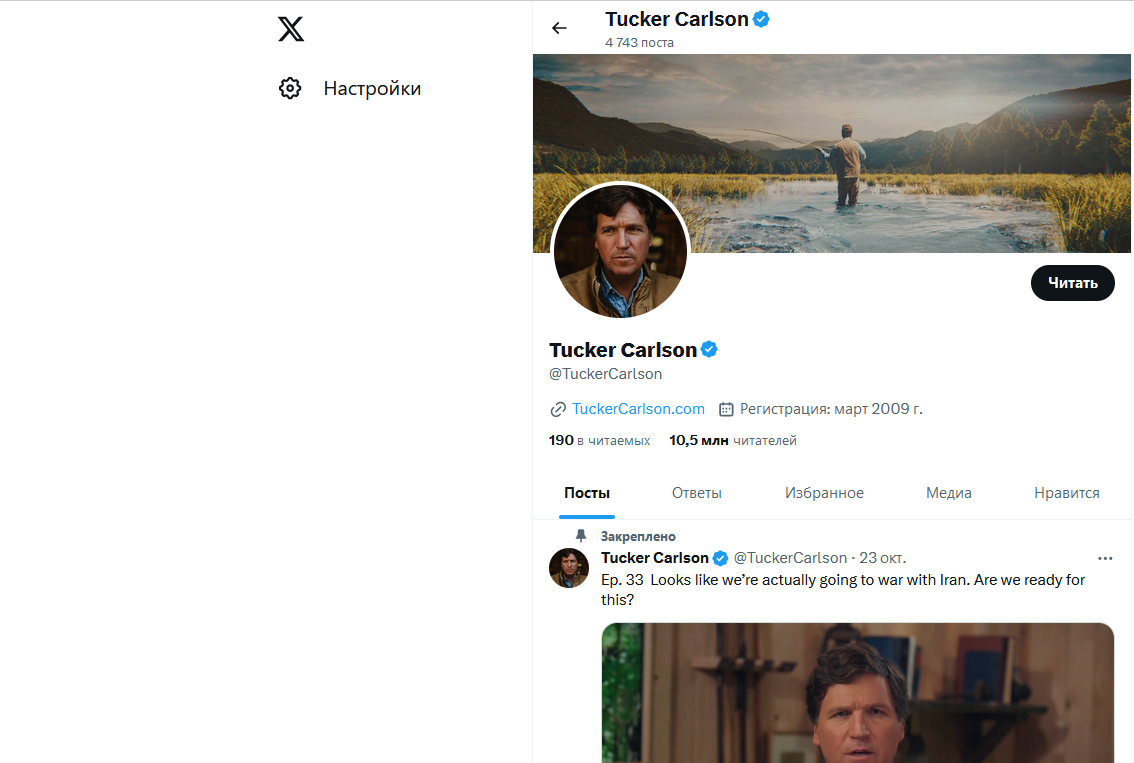This screenshot has width=1134, height=763.
Task: Click the link chain icon beside website
Action: pyautogui.click(x=558, y=409)
